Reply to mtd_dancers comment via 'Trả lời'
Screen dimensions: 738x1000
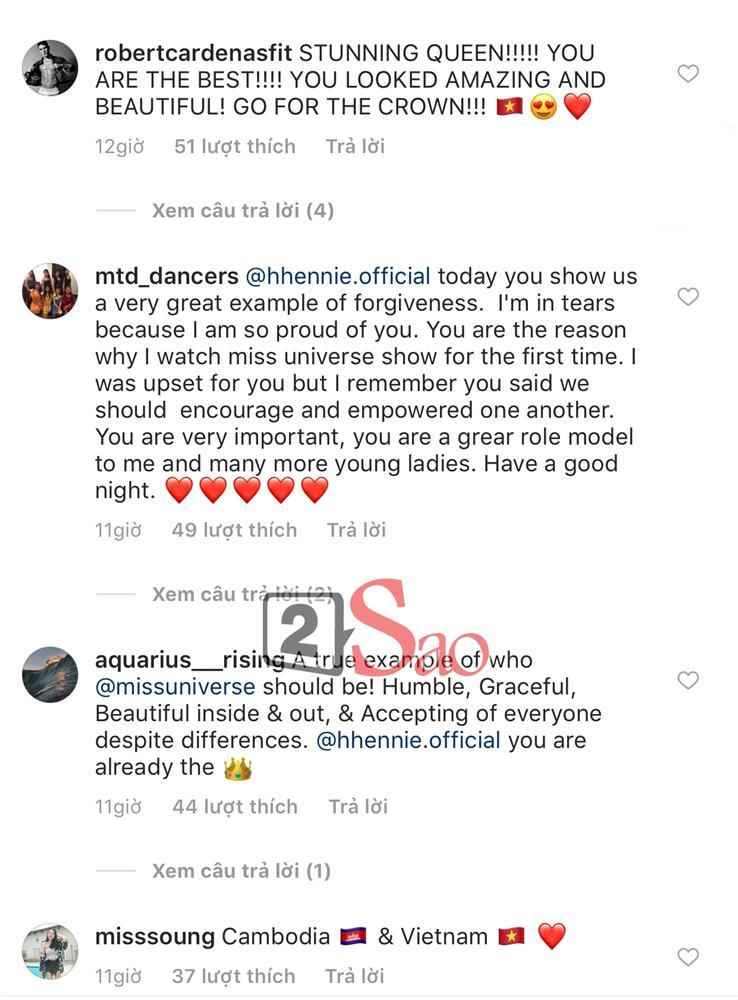tap(356, 530)
